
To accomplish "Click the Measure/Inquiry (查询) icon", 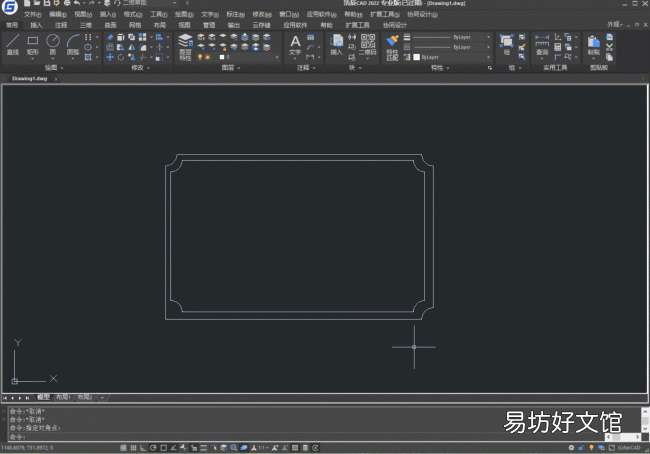I will (542, 45).
